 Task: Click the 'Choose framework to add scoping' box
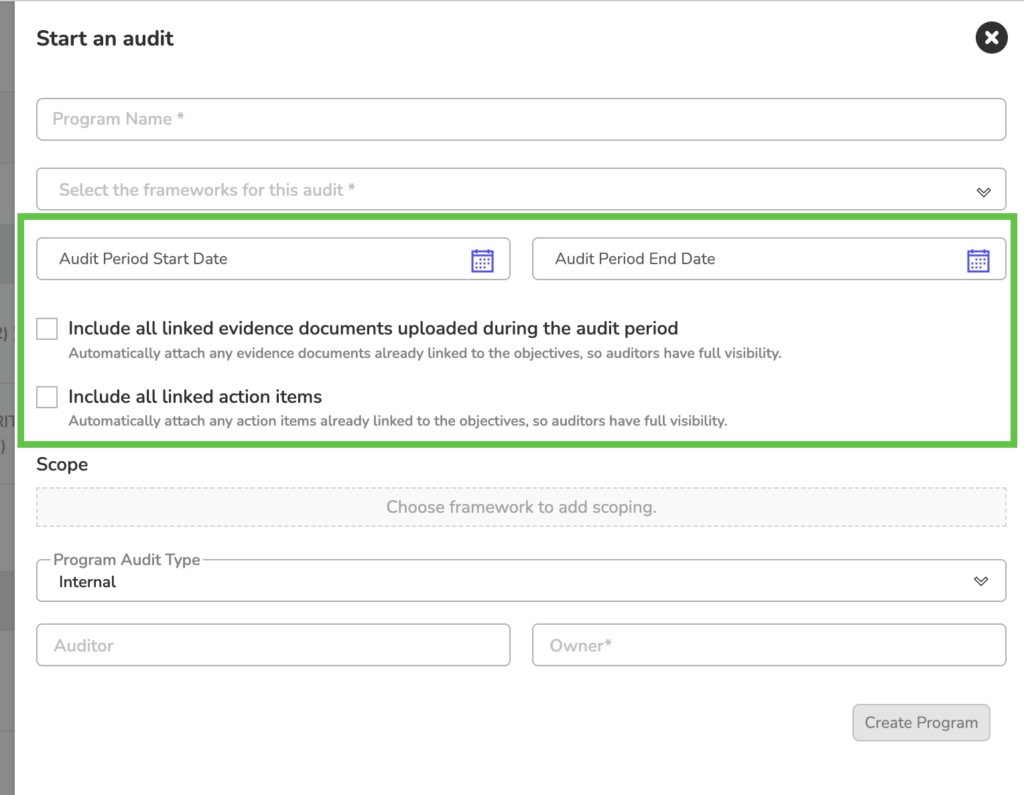[521, 507]
